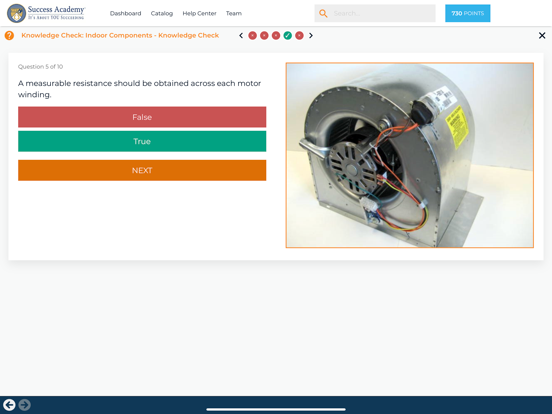Open the Team menu item
The width and height of the screenshot is (552, 414).
click(x=234, y=13)
